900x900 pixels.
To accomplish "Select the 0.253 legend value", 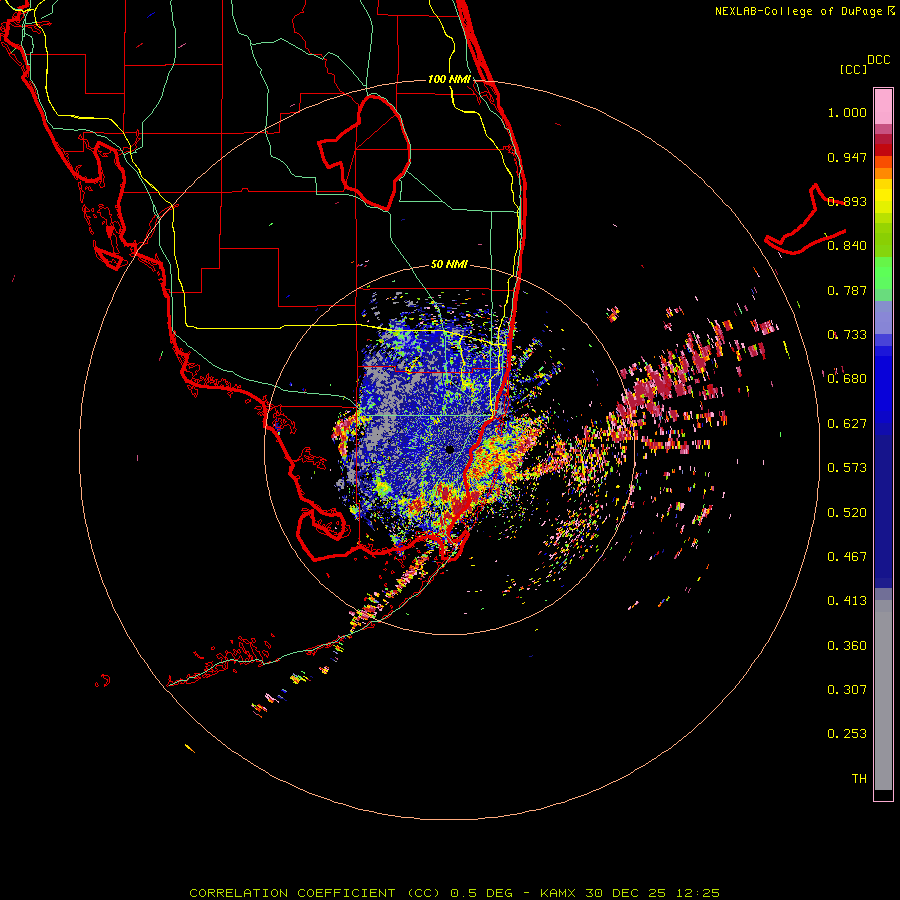I will pos(847,734).
